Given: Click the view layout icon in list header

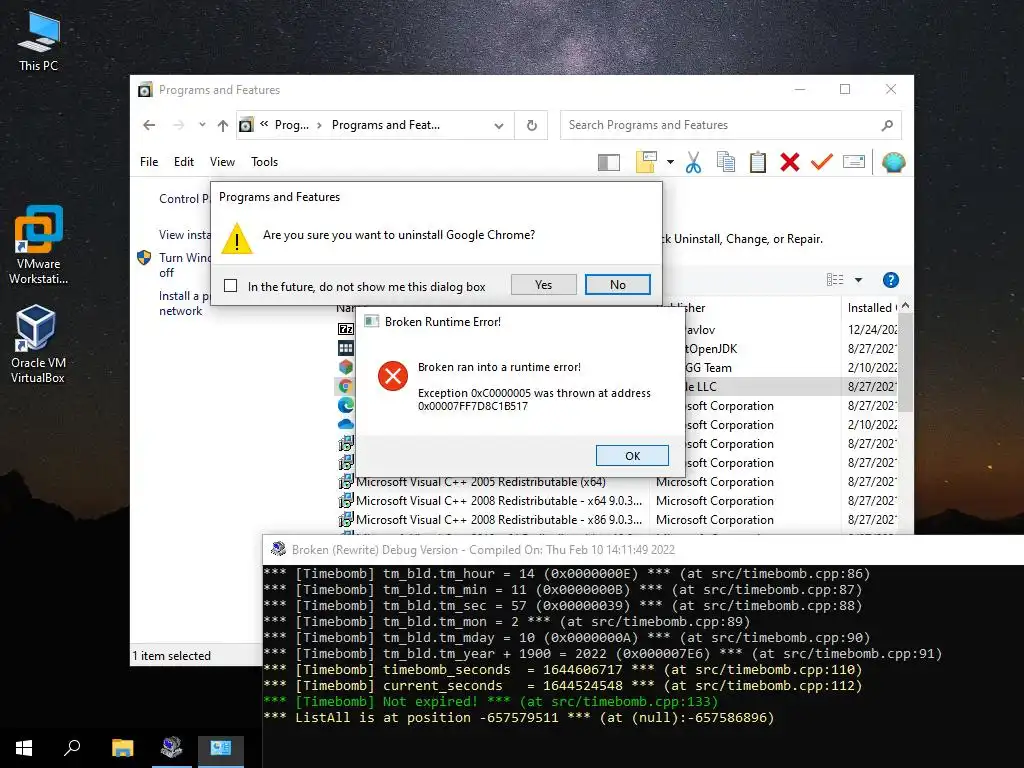Looking at the screenshot, I should (835, 280).
